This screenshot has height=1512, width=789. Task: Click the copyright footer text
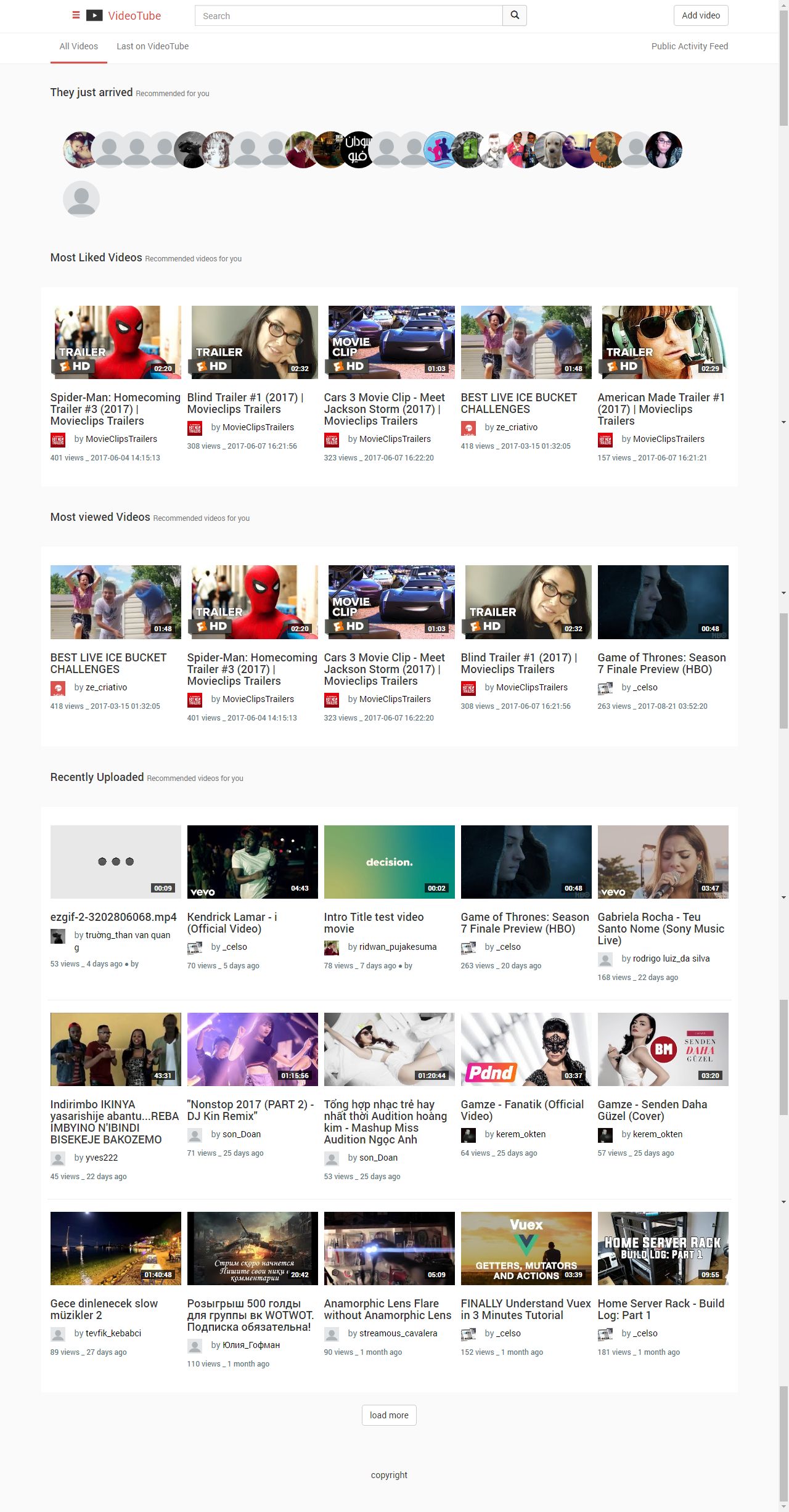coord(389,1475)
